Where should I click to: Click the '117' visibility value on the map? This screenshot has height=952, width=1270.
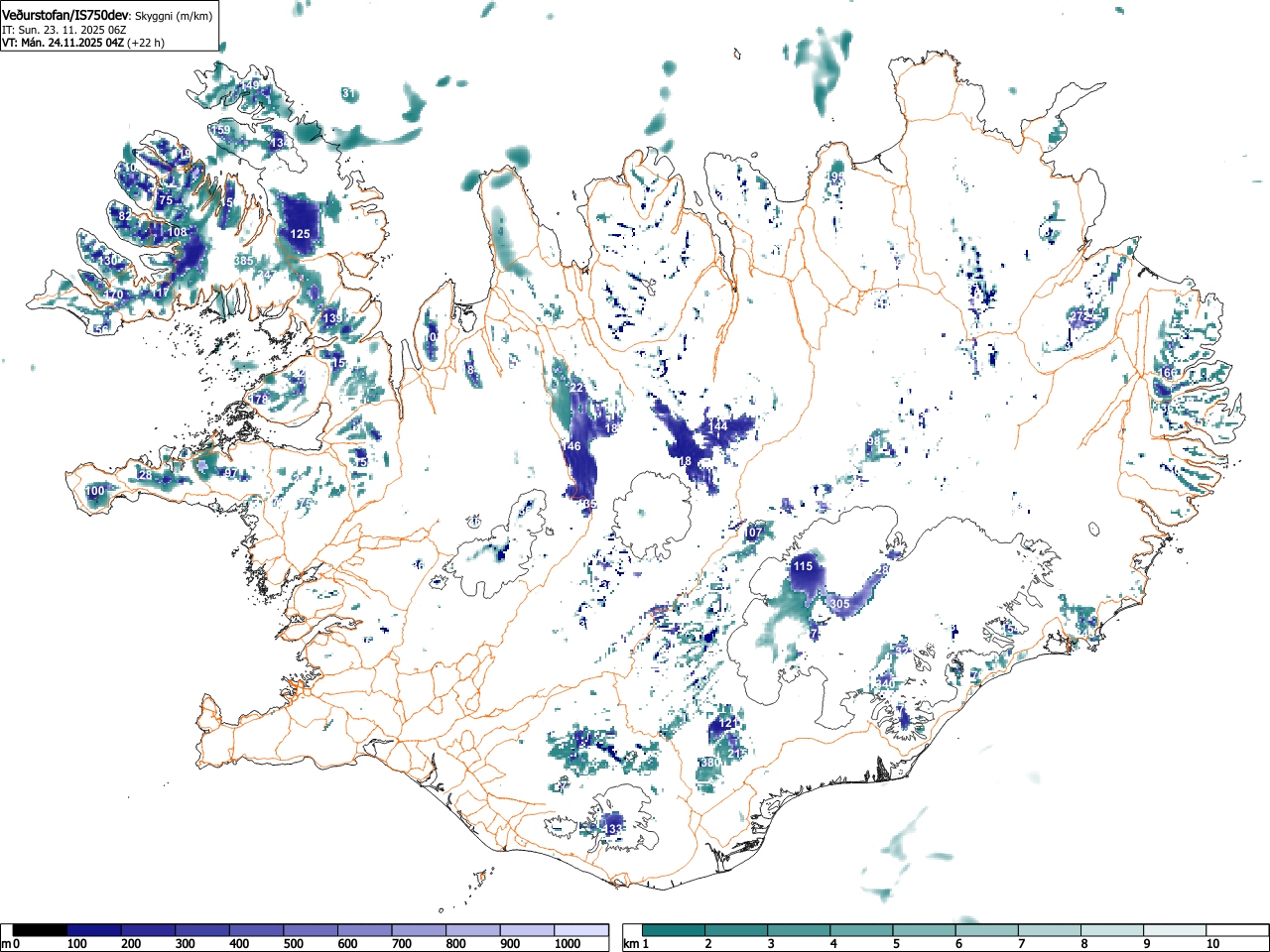coord(160,294)
